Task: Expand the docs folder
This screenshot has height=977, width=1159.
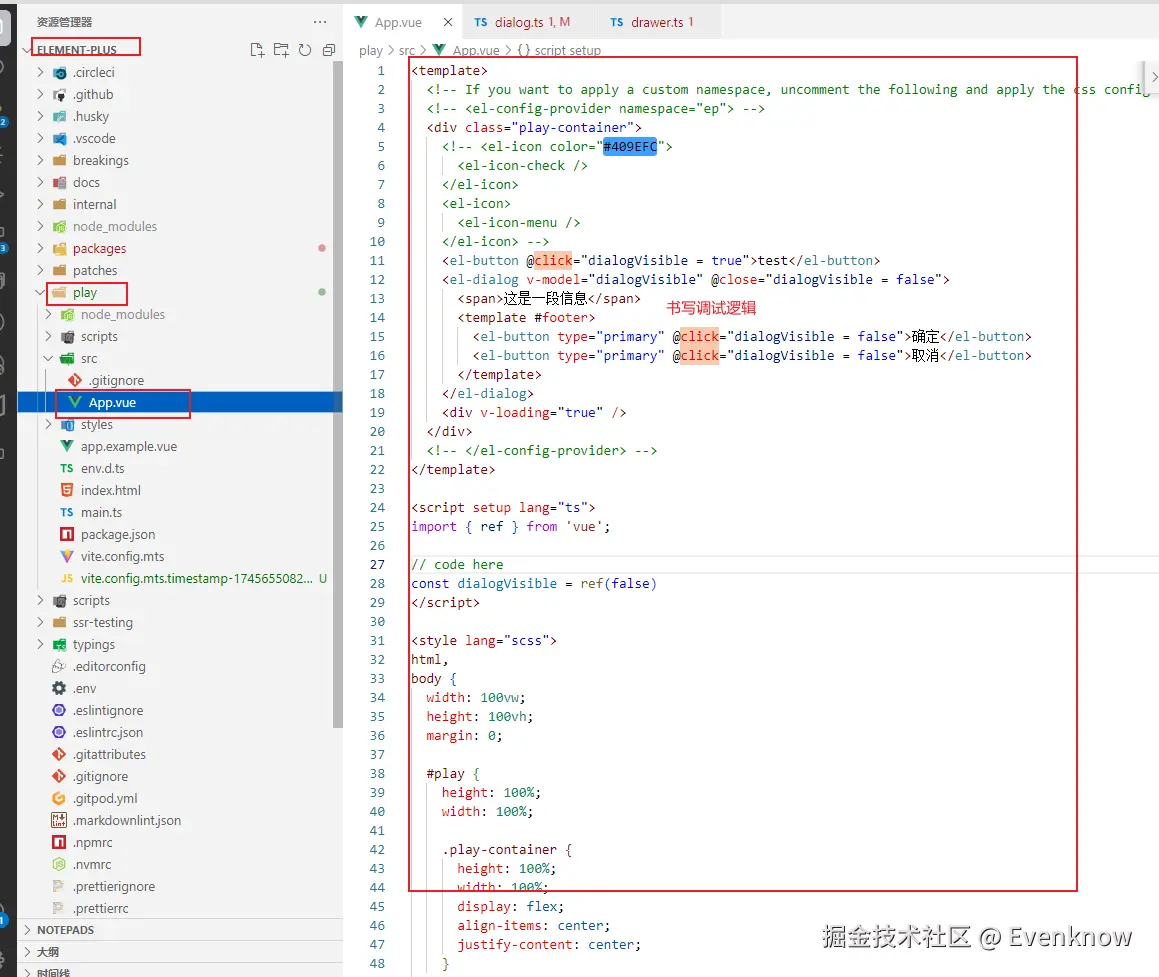Action: click(41, 183)
